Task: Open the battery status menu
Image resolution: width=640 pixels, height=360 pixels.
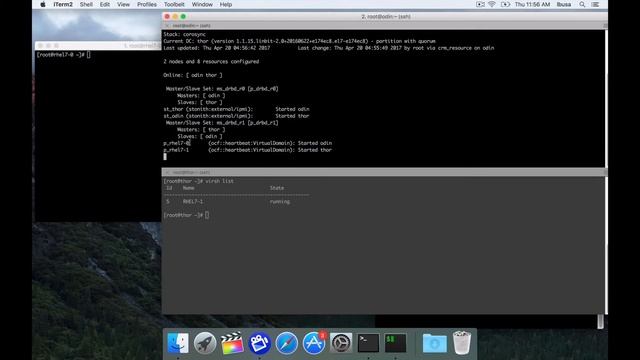Action: click(x=505, y=4)
